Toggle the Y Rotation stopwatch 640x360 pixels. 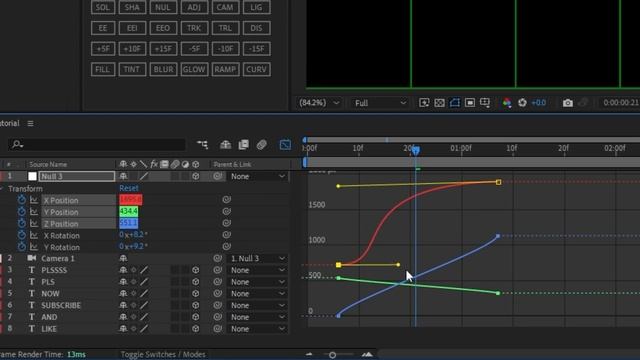click(22, 247)
